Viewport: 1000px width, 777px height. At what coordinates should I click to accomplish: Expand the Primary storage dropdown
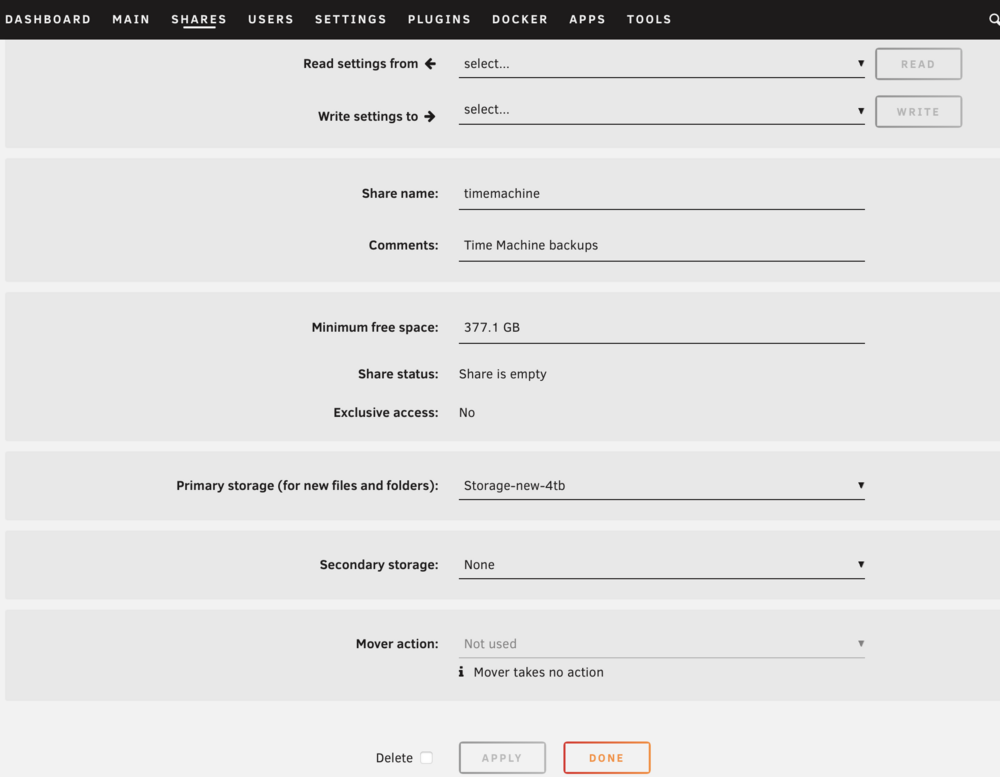(661, 485)
